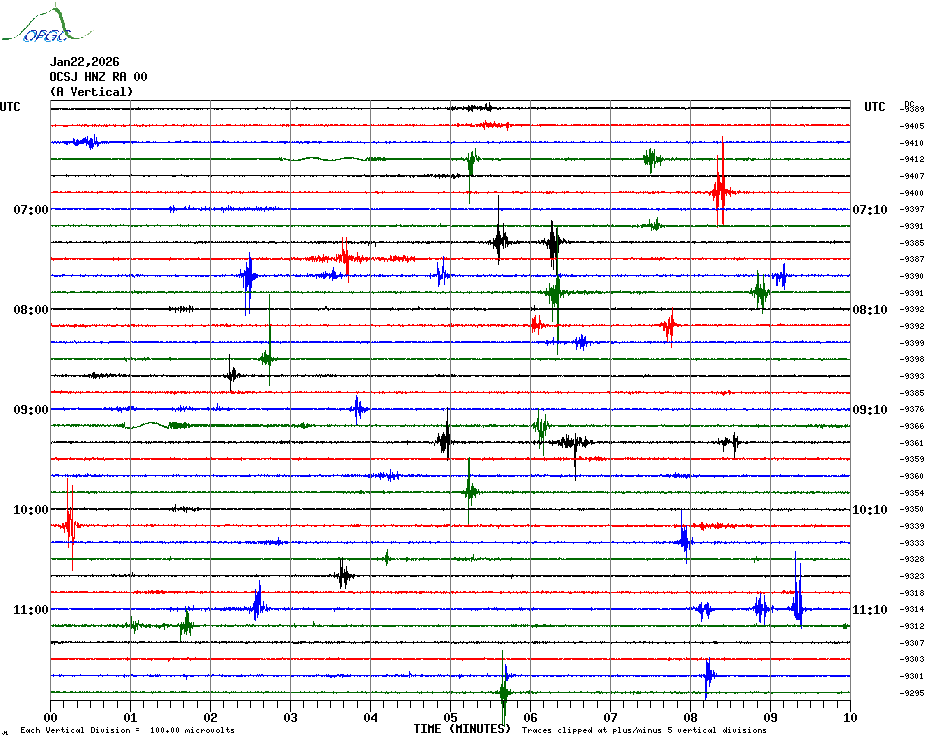Screen dimensions: 930x744
Task: Click the -9376 offset value on right
Action: click(912, 409)
